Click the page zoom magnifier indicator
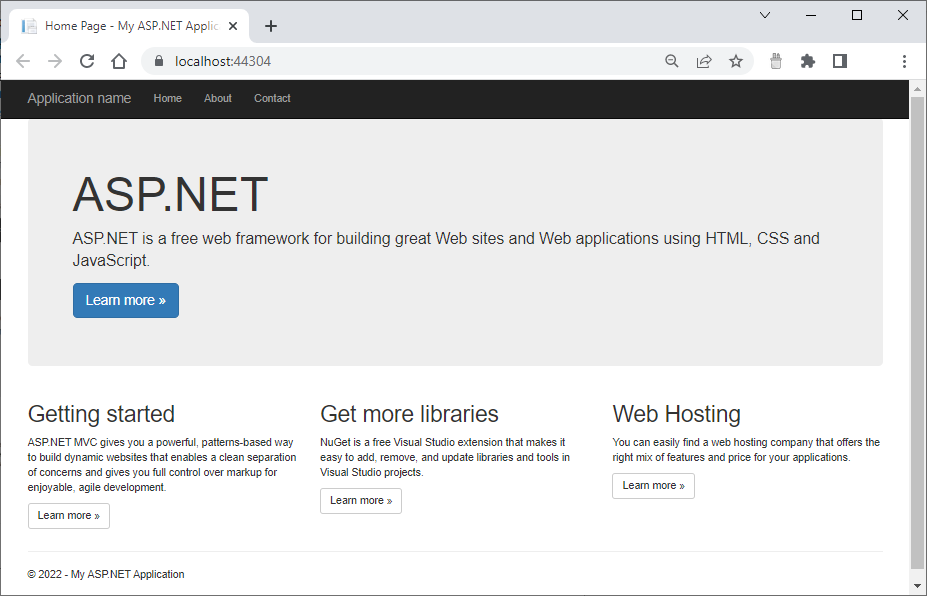 tap(671, 61)
